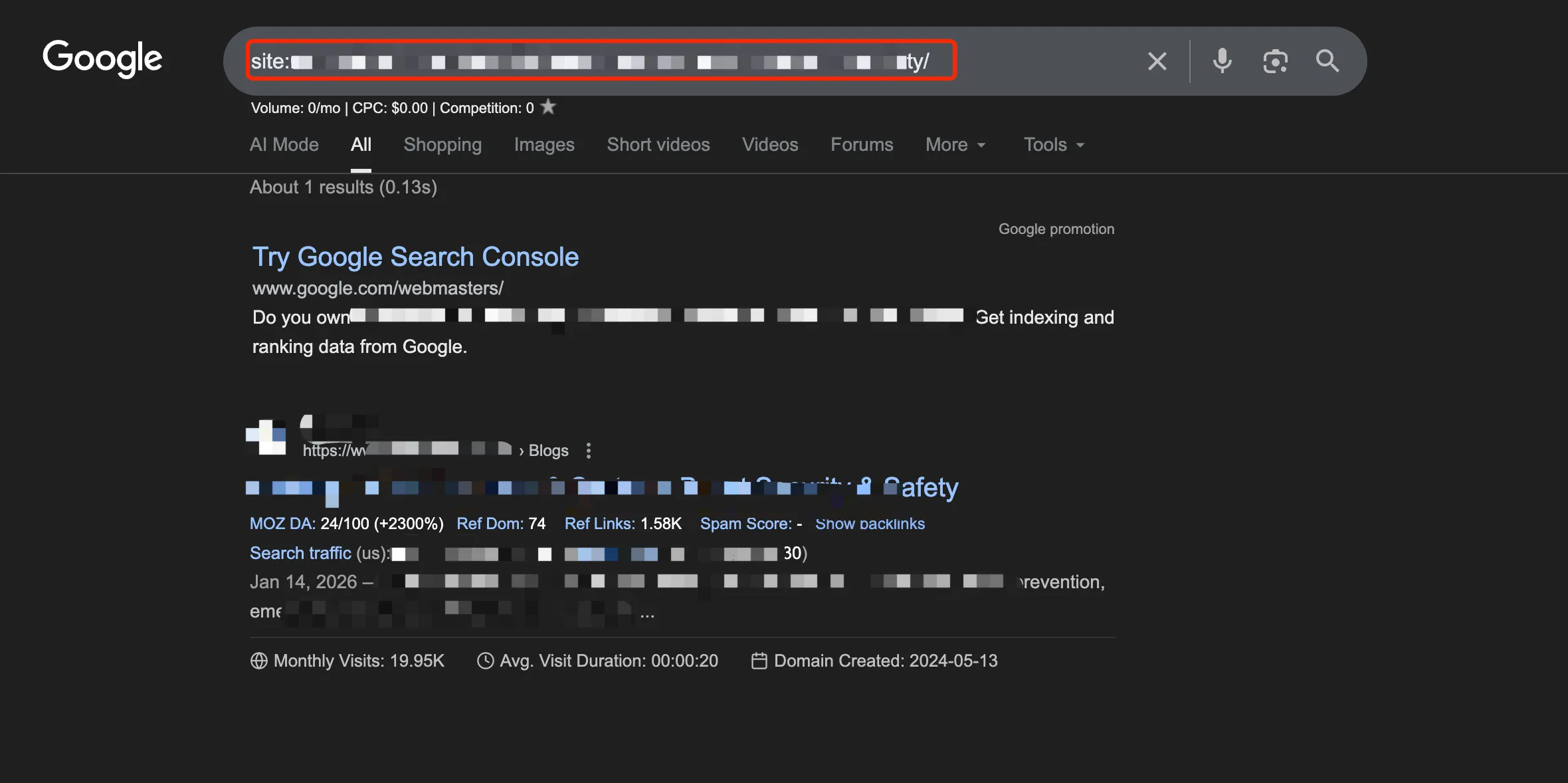
Task: Star this keyword next to Competition
Action: click(x=548, y=107)
